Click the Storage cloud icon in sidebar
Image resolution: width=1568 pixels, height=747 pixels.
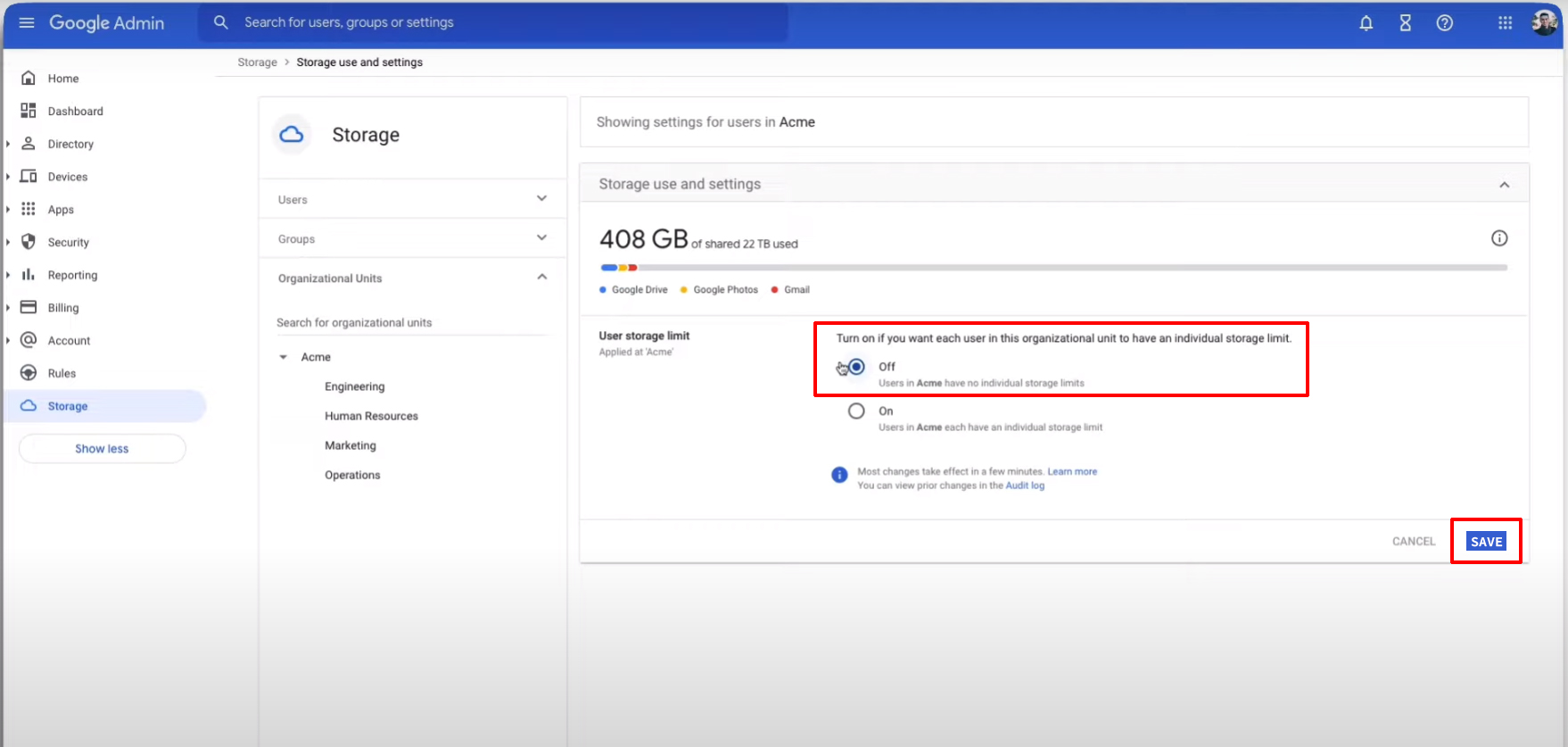coord(29,406)
